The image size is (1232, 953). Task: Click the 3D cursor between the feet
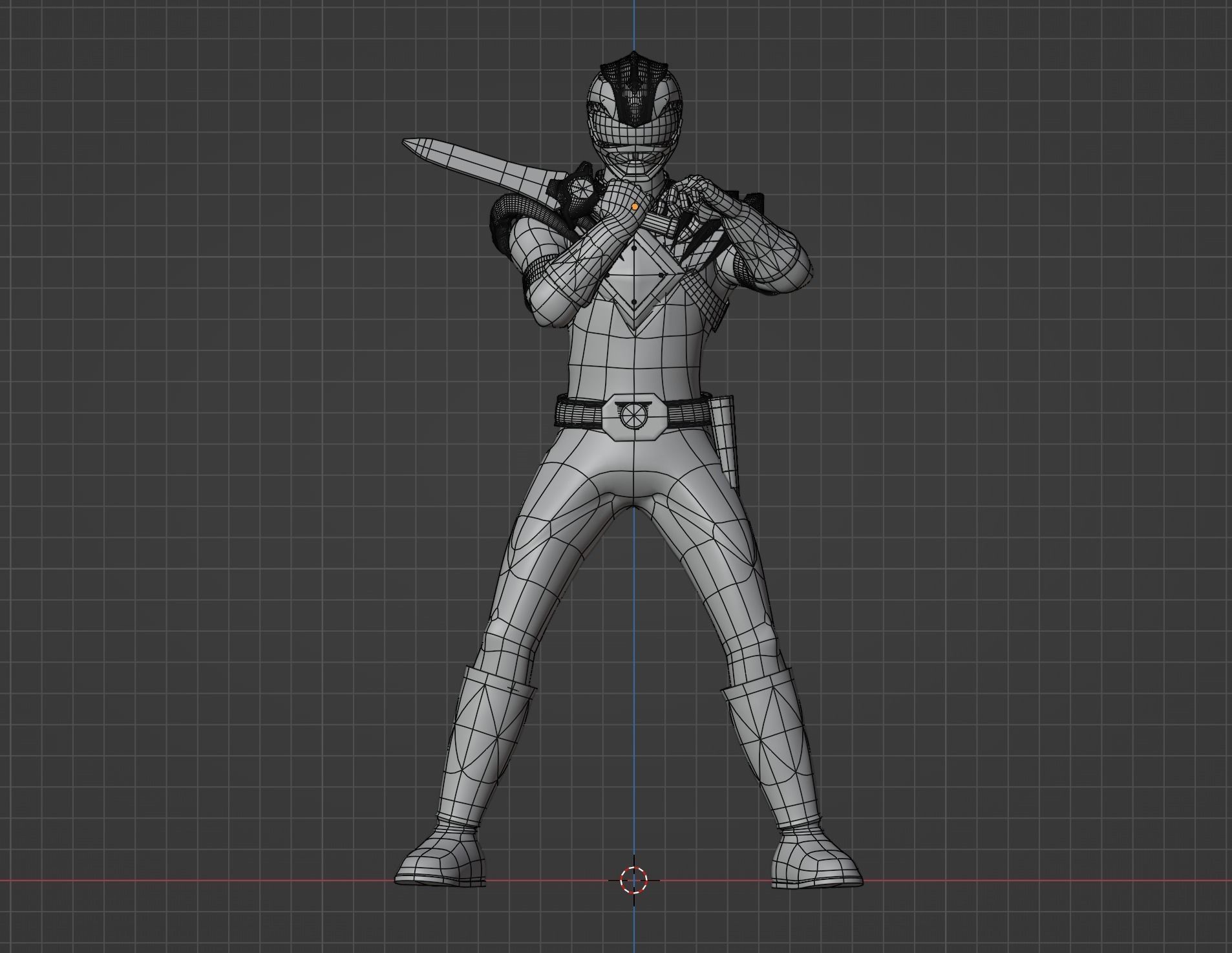(x=635, y=881)
